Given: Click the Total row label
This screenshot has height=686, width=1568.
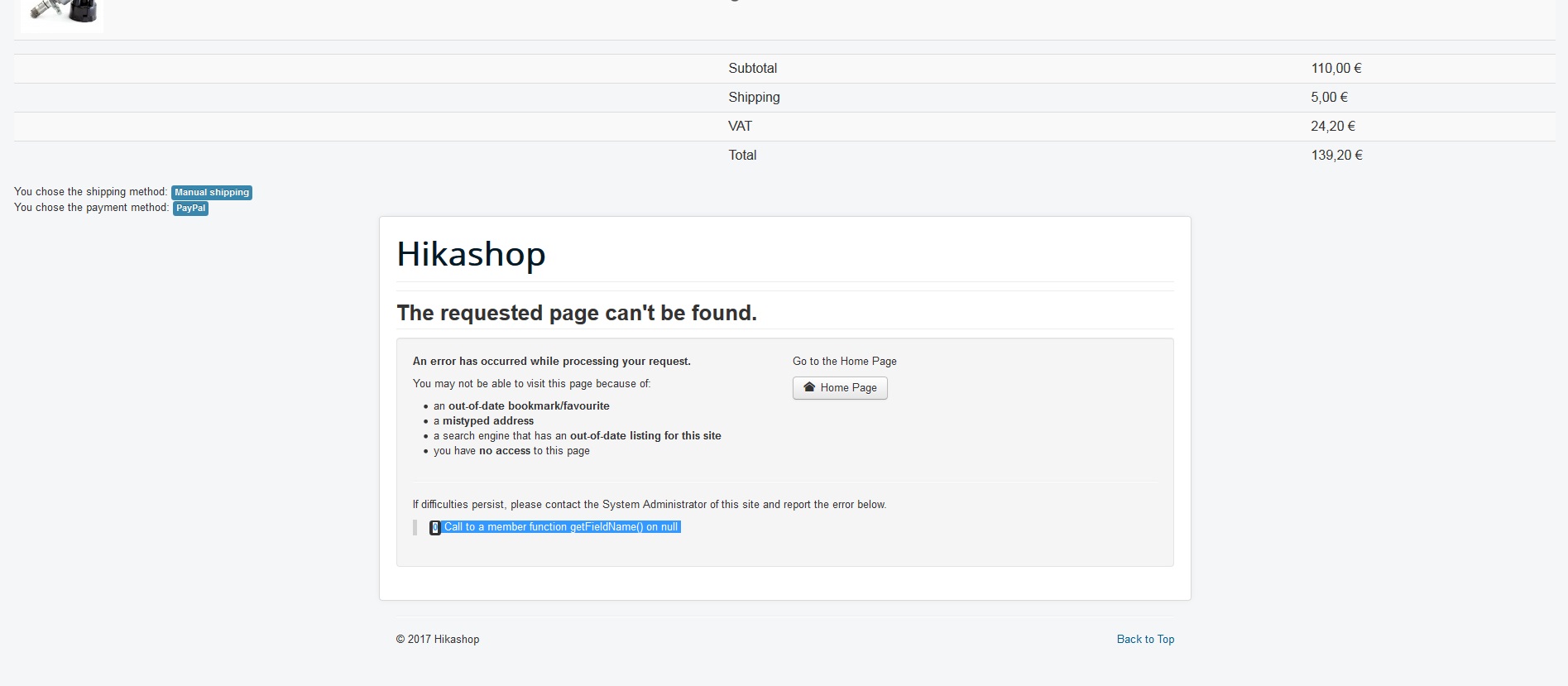Looking at the screenshot, I should 742,156.
